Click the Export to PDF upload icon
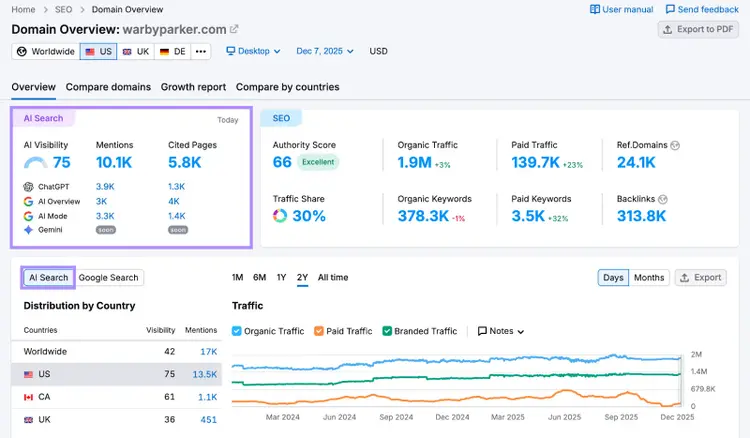Image resolution: width=750 pixels, height=438 pixels. pyautogui.click(x=668, y=30)
